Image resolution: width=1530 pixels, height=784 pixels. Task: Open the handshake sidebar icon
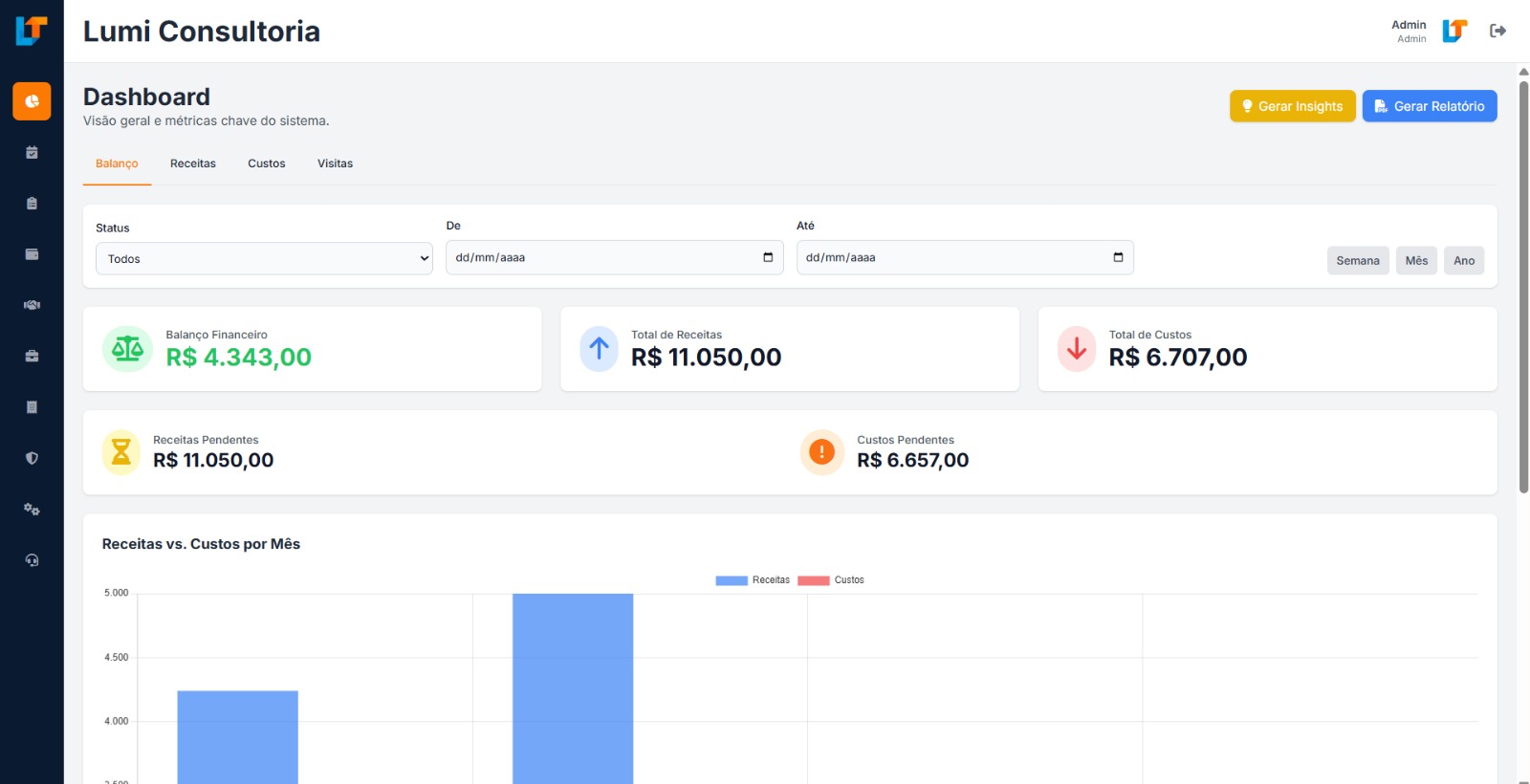[32, 305]
